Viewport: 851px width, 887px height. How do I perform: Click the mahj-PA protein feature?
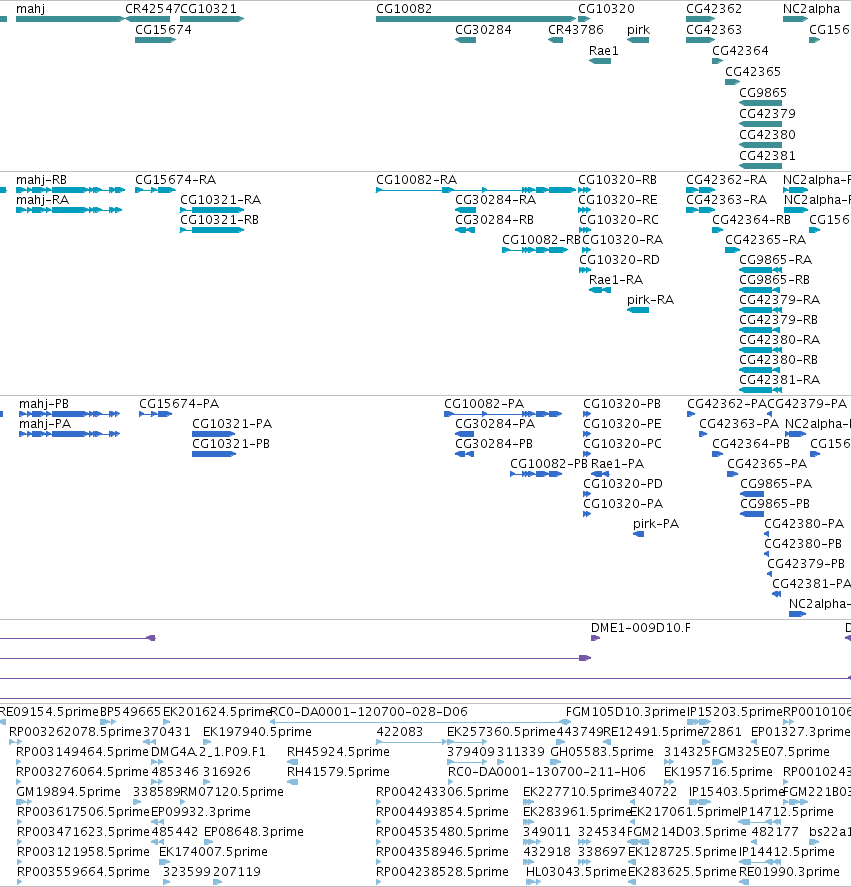(x=70, y=434)
